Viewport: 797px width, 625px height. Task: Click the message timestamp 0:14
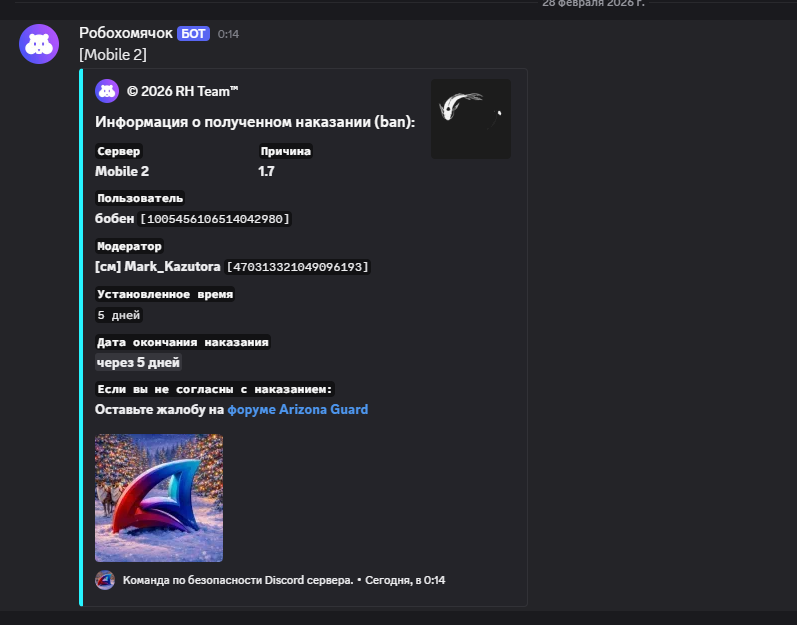[x=228, y=34]
